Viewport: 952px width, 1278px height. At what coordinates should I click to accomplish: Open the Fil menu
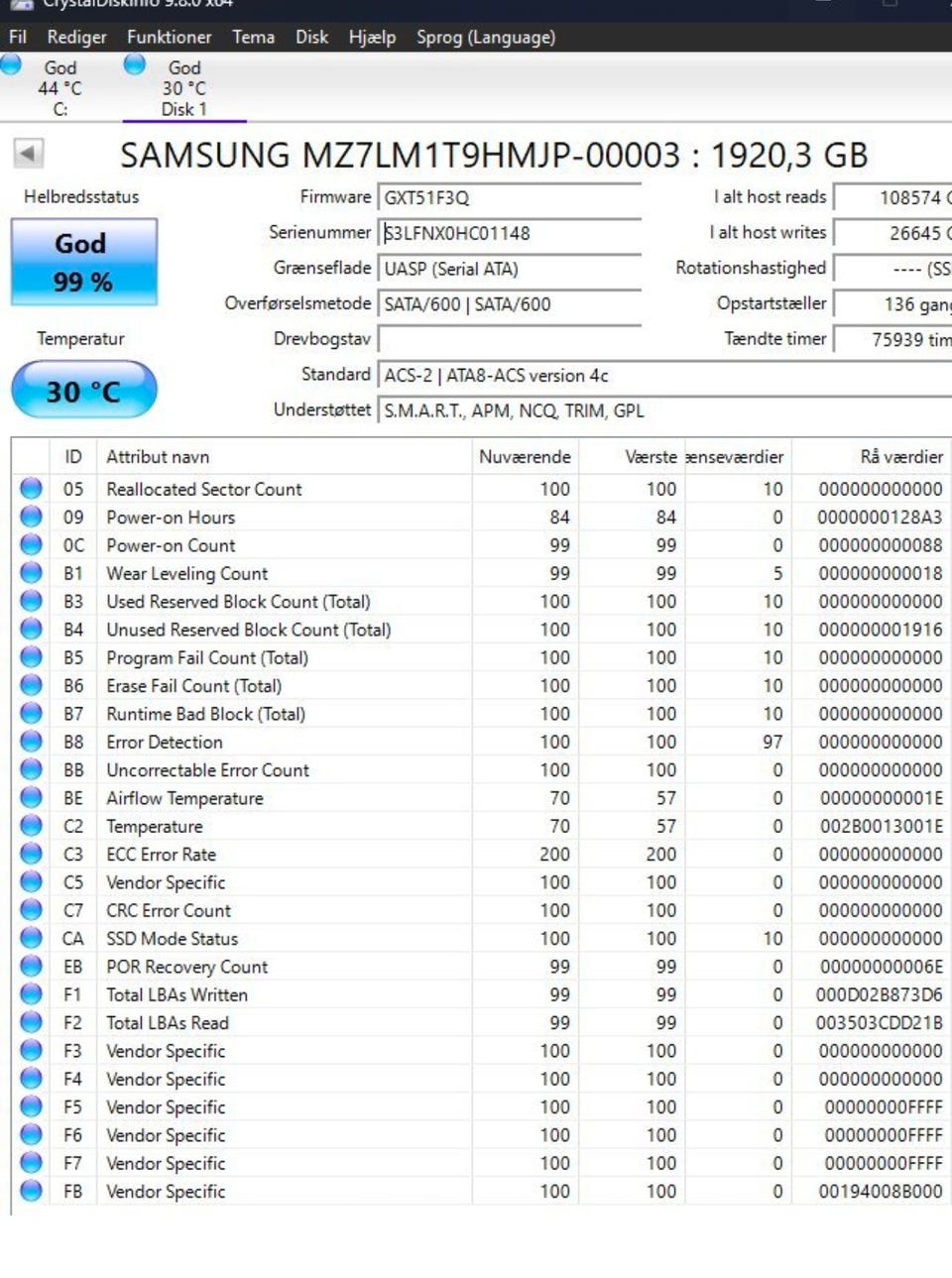click(17, 37)
